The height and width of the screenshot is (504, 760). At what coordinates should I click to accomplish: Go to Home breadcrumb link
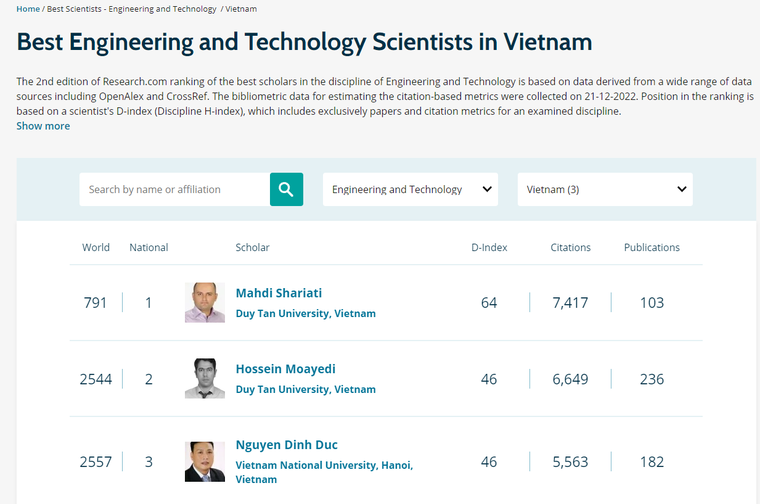pos(28,9)
